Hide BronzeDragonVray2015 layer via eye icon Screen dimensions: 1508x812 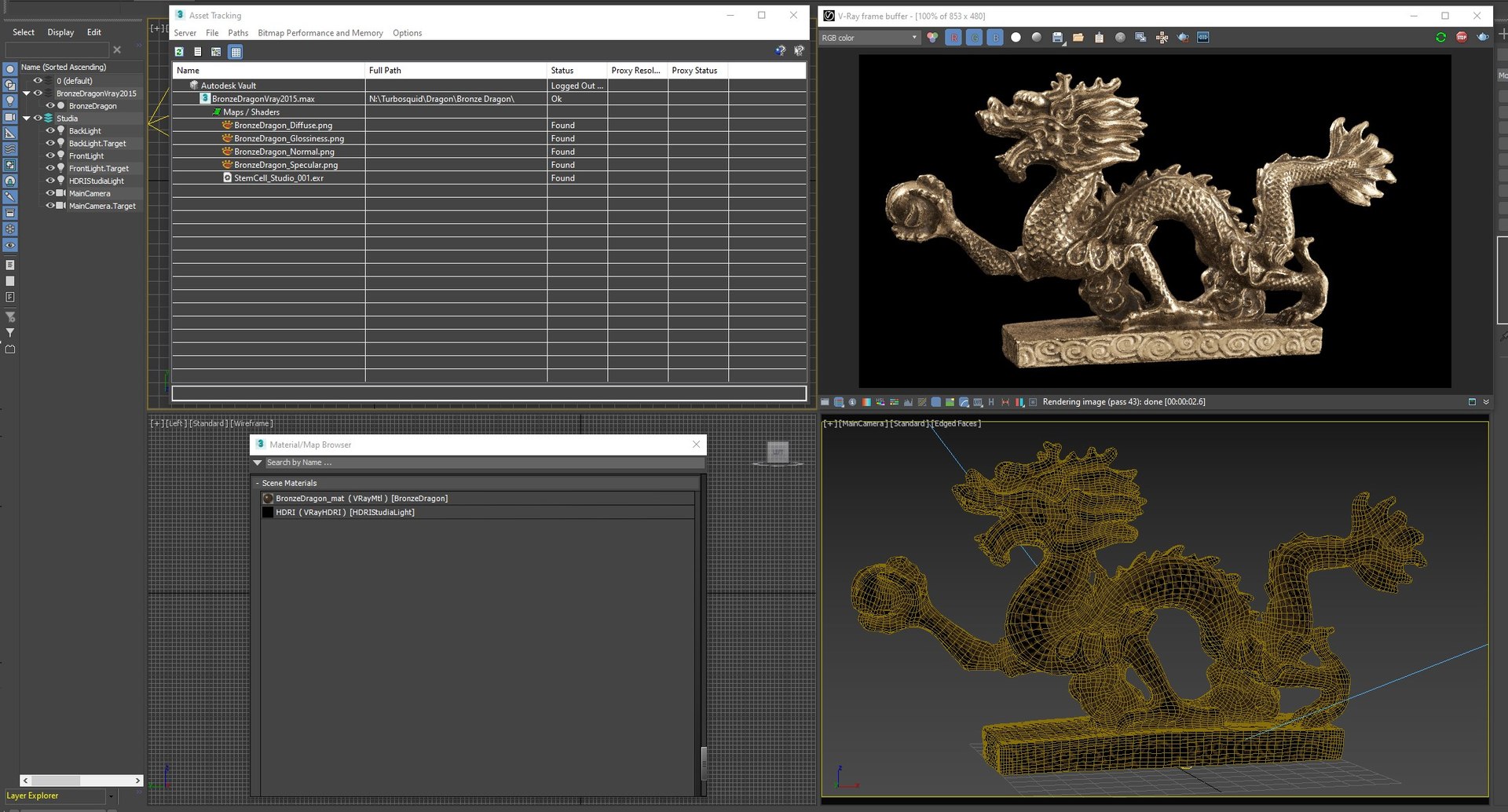38,93
